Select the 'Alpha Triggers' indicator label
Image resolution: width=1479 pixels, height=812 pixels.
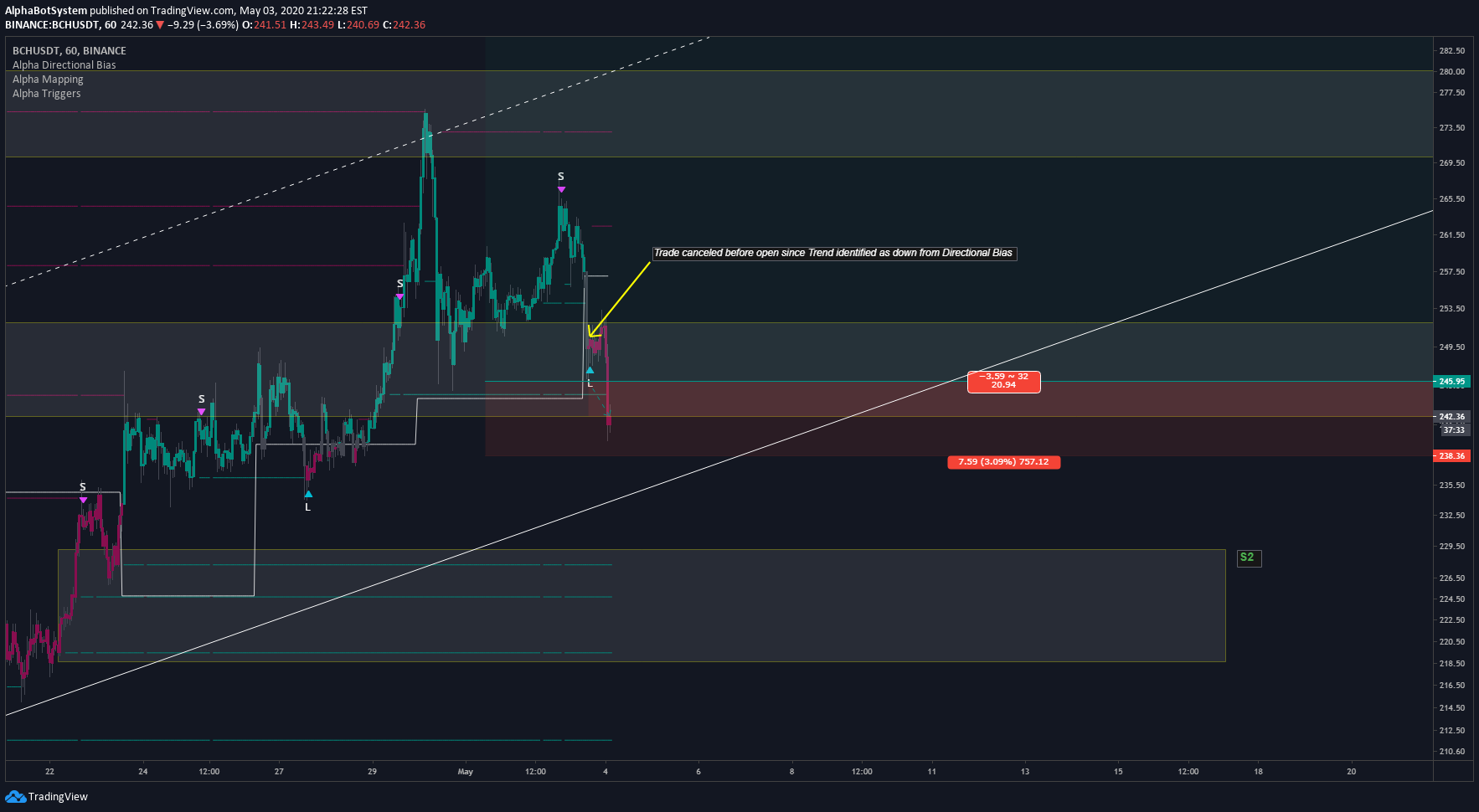[47, 94]
